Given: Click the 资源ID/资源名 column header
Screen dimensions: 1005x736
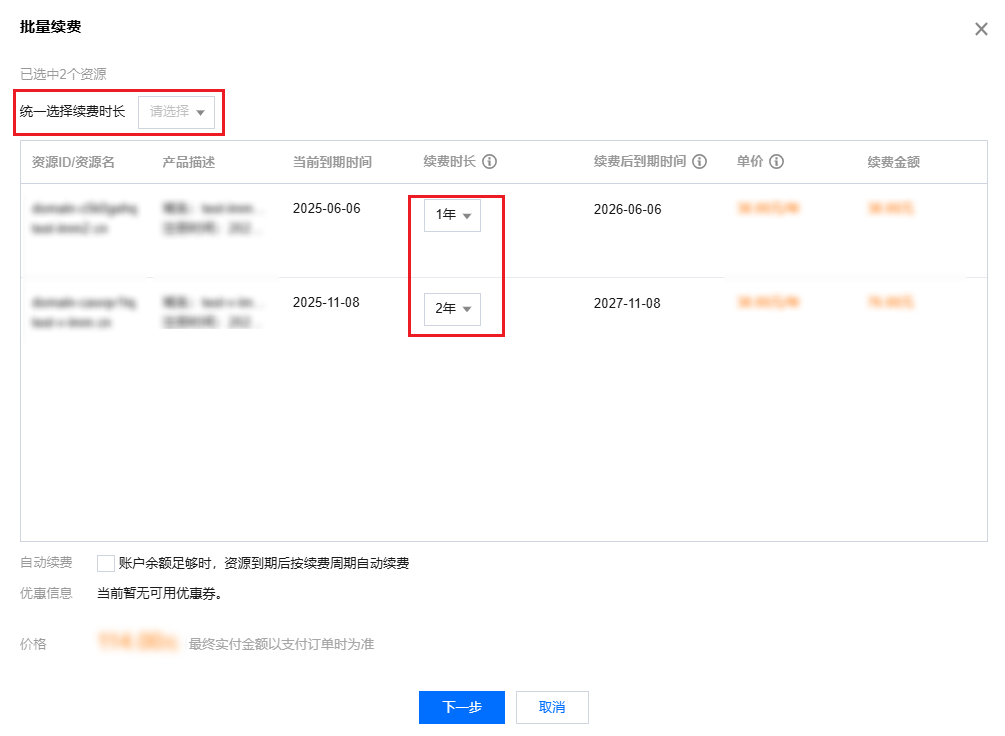Looking at the screenshot, I should point(73,162).
